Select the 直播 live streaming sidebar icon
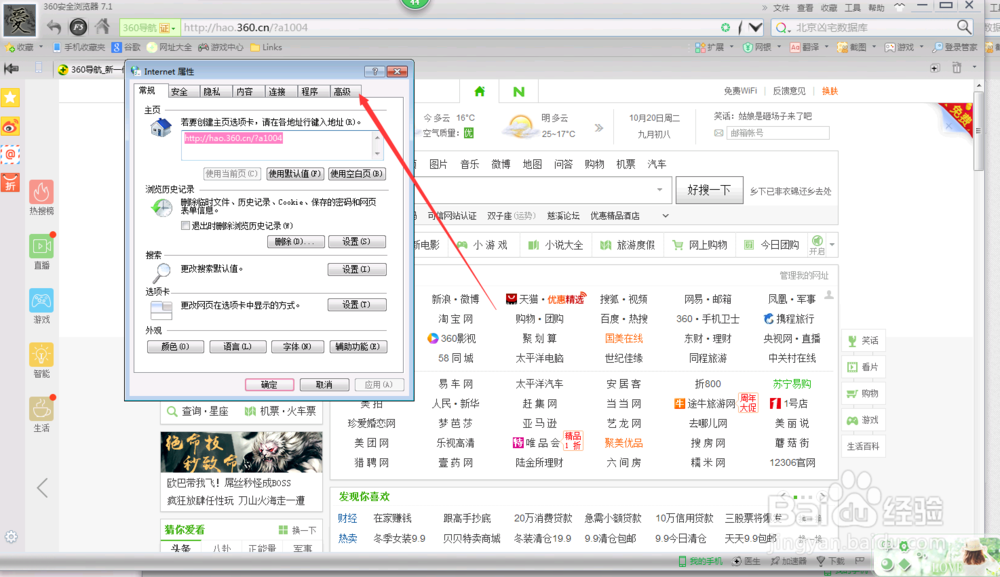 (41, 247)
